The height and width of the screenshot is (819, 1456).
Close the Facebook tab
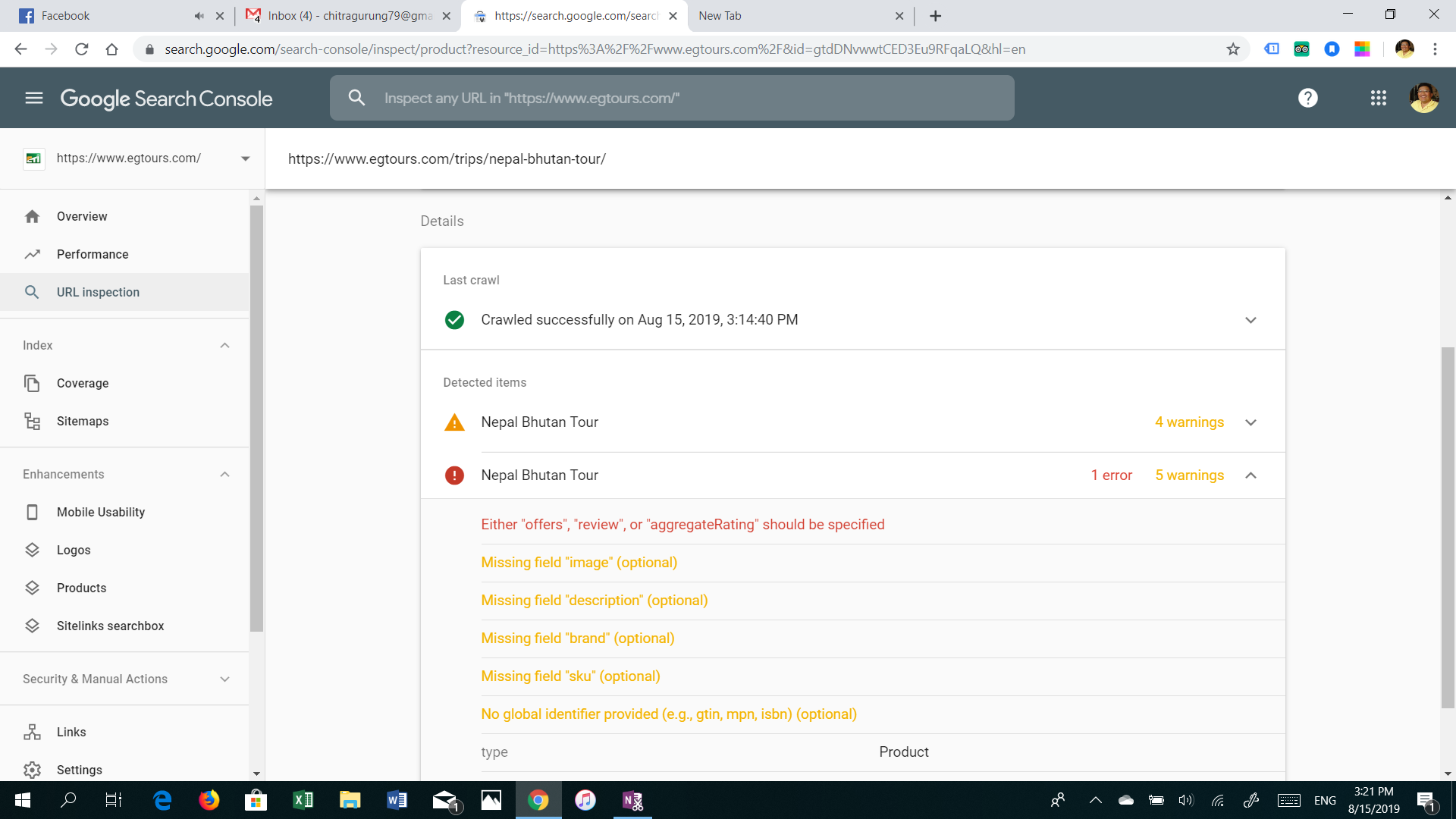coord(220,16)
